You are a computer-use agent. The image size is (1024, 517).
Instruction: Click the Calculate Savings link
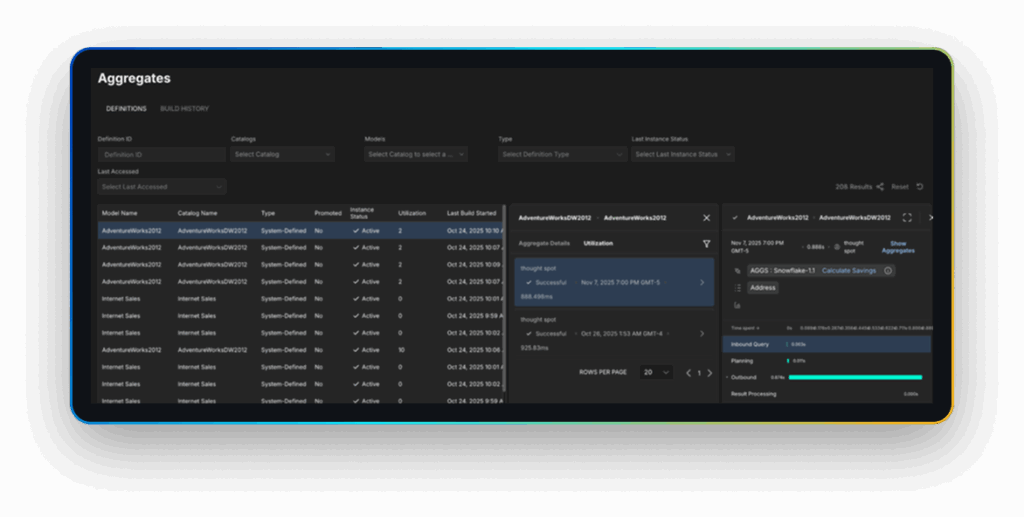pos(848,270)
